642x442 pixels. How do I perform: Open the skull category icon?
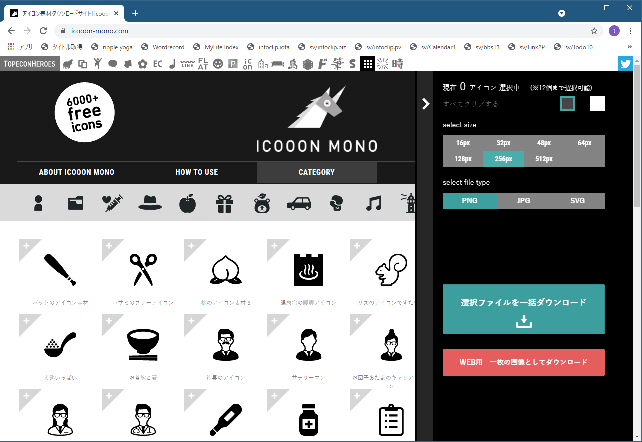click(336, 203)
